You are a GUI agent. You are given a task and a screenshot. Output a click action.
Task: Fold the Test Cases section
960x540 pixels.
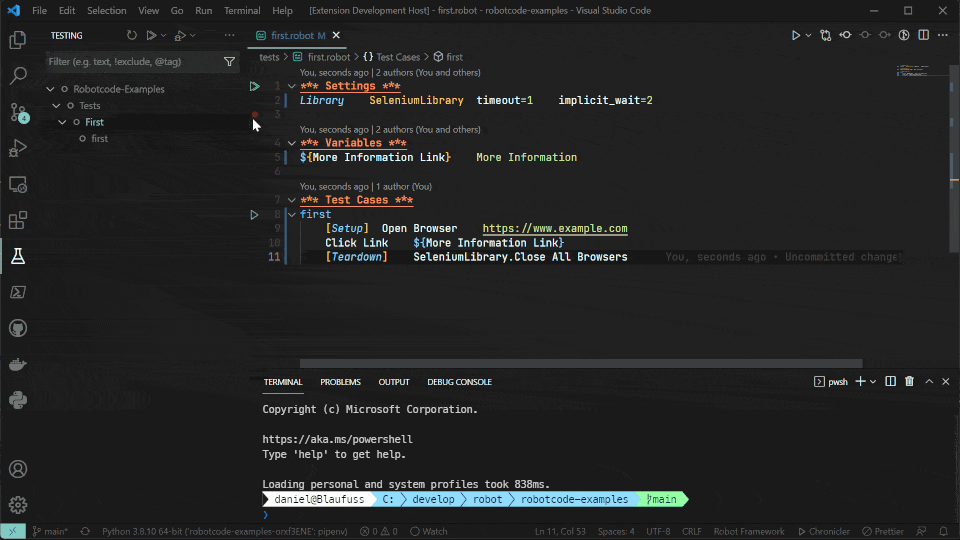click(x=291, y=200)
